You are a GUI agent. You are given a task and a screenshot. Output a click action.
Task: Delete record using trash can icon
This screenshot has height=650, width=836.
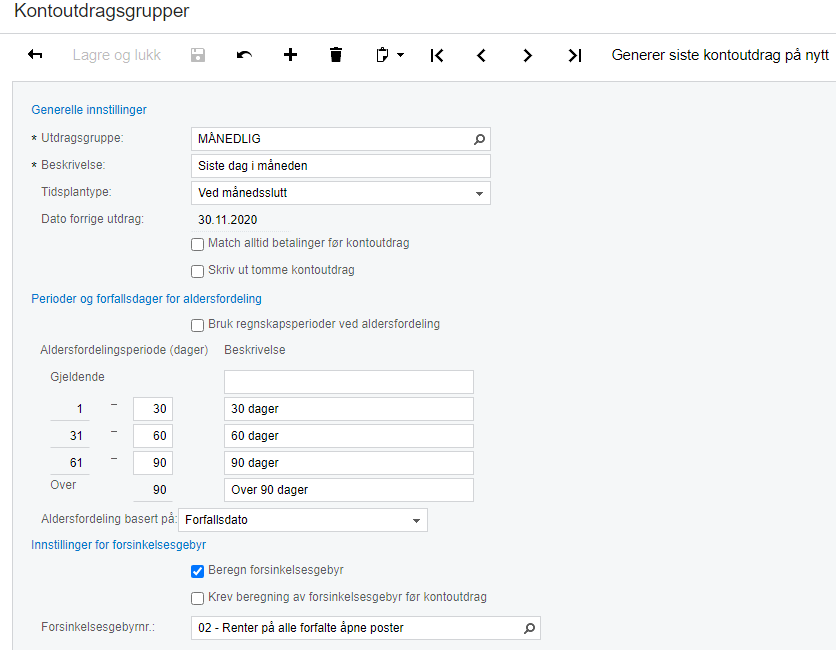pos(336,55)
